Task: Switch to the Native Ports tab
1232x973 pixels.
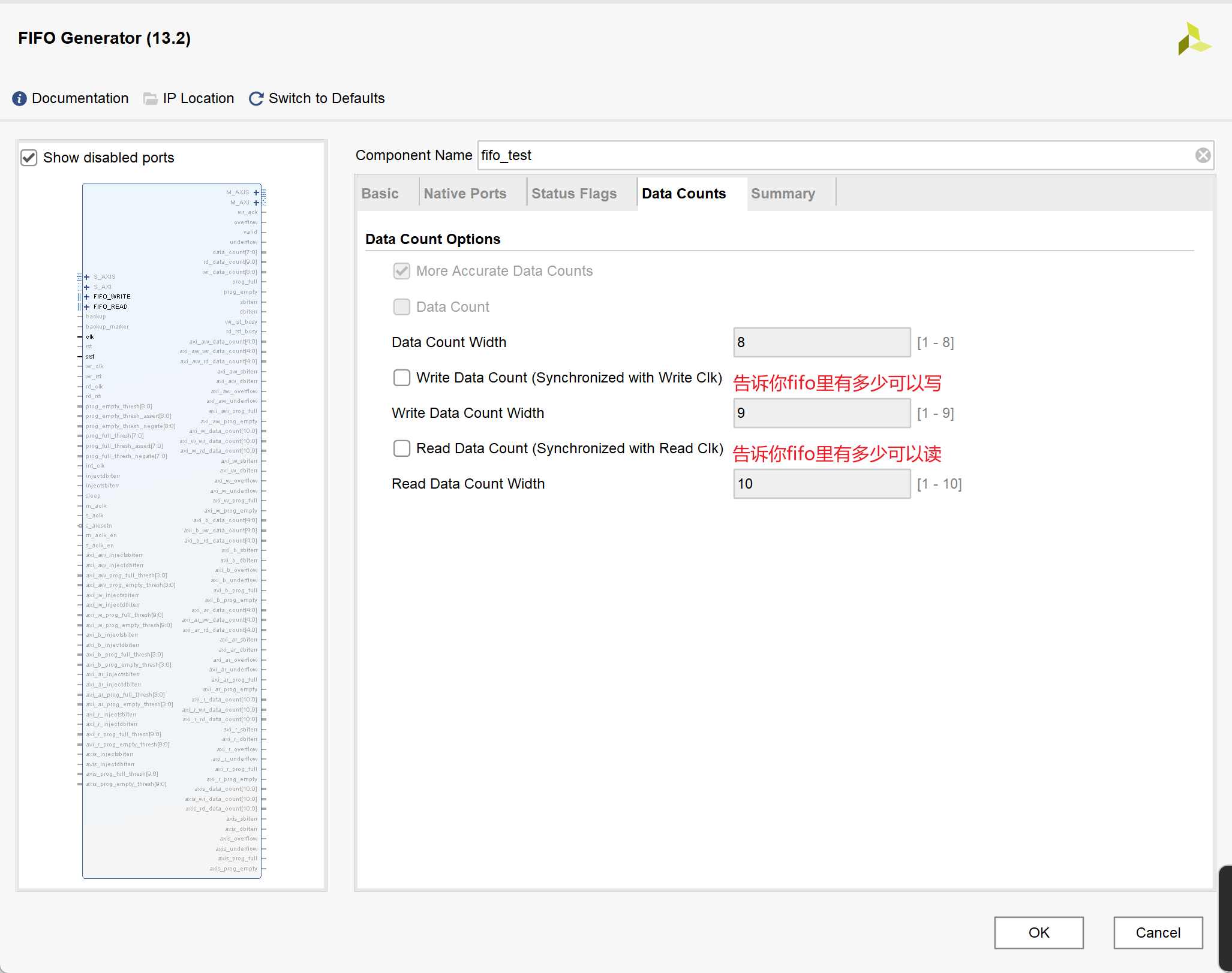Action: coord(465,194)
